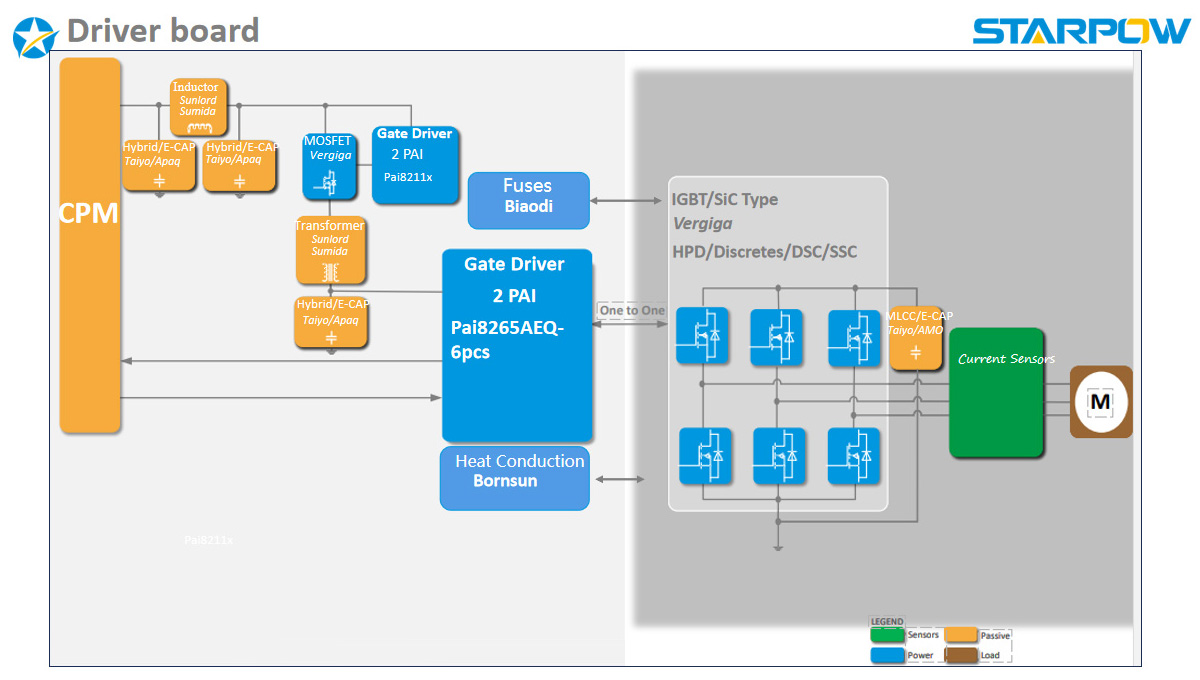Select the lower-right IGBT switch icon
This screenshot has width=1200, height=680.
(x=854, y=456)
